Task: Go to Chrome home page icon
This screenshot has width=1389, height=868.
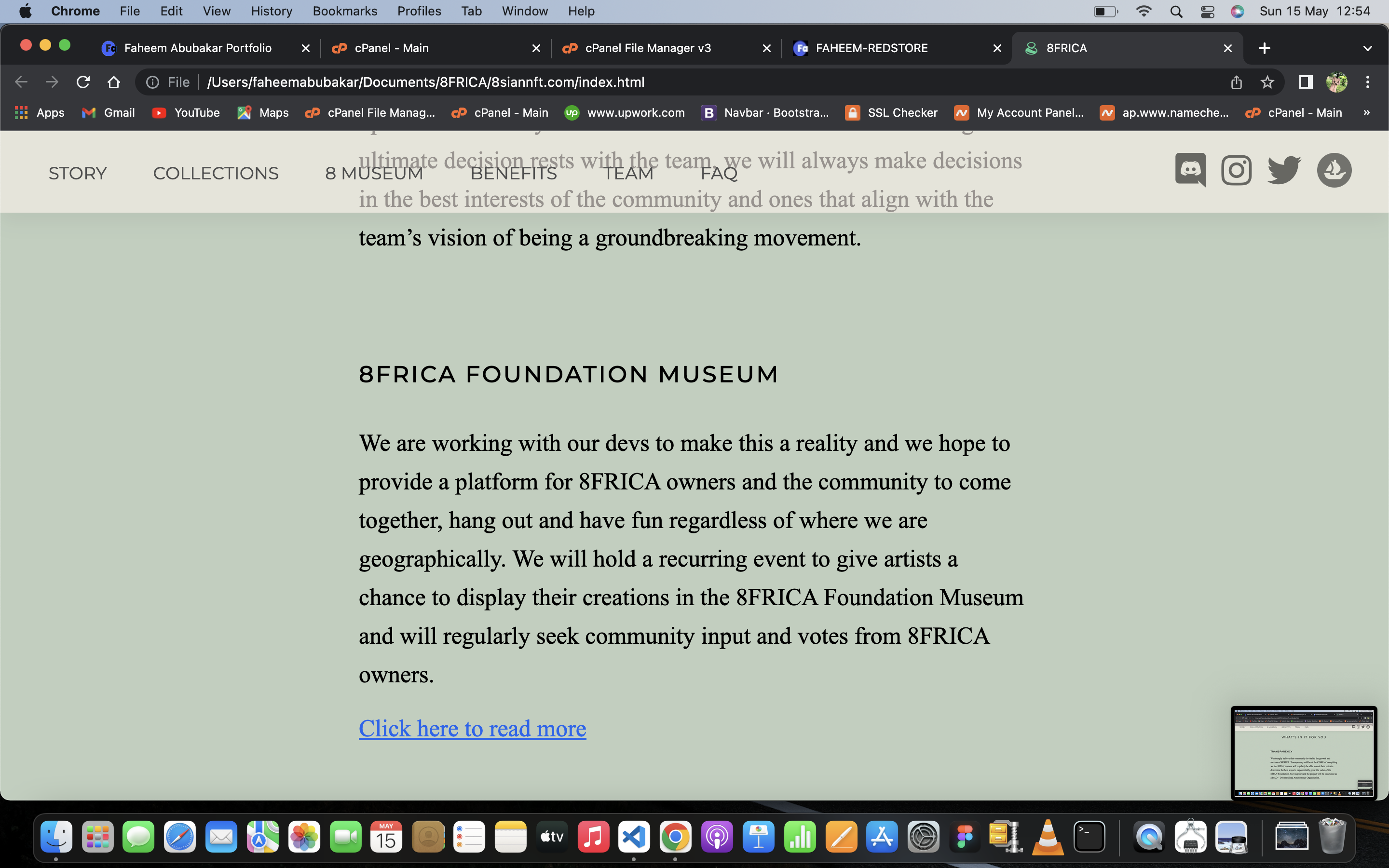Action: [114, 82]
